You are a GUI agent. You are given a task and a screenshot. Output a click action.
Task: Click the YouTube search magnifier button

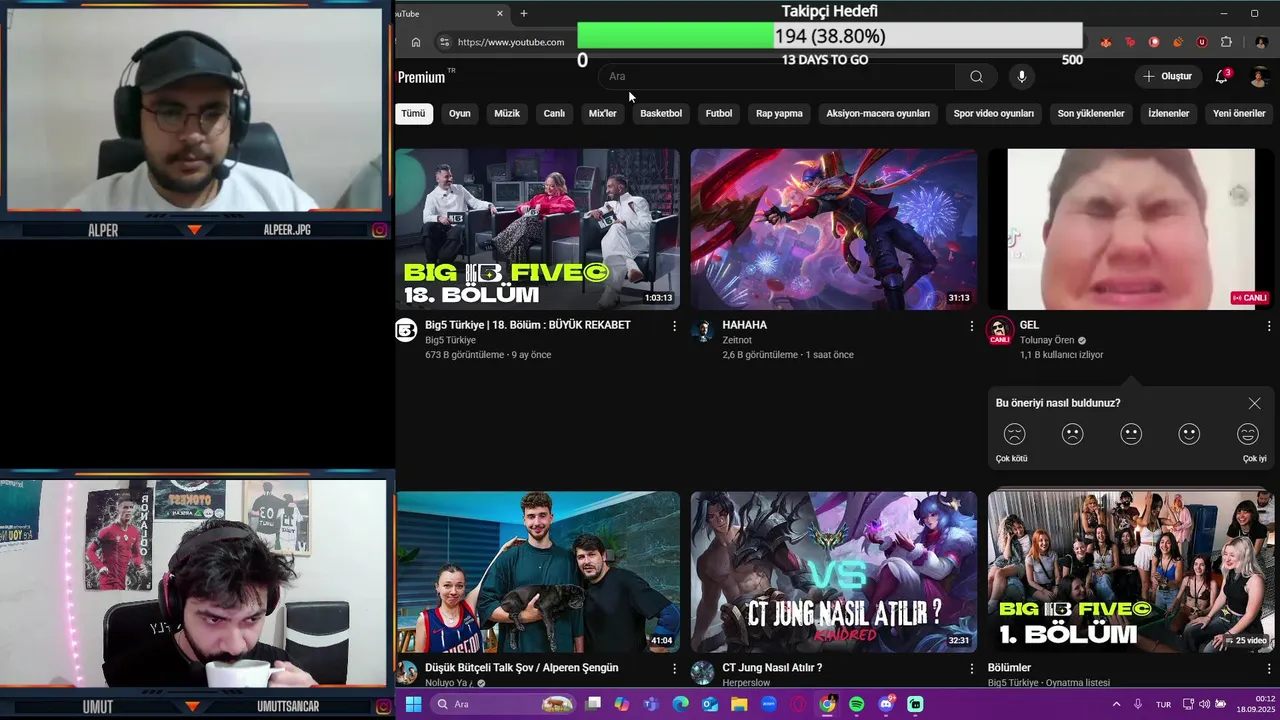976,77
